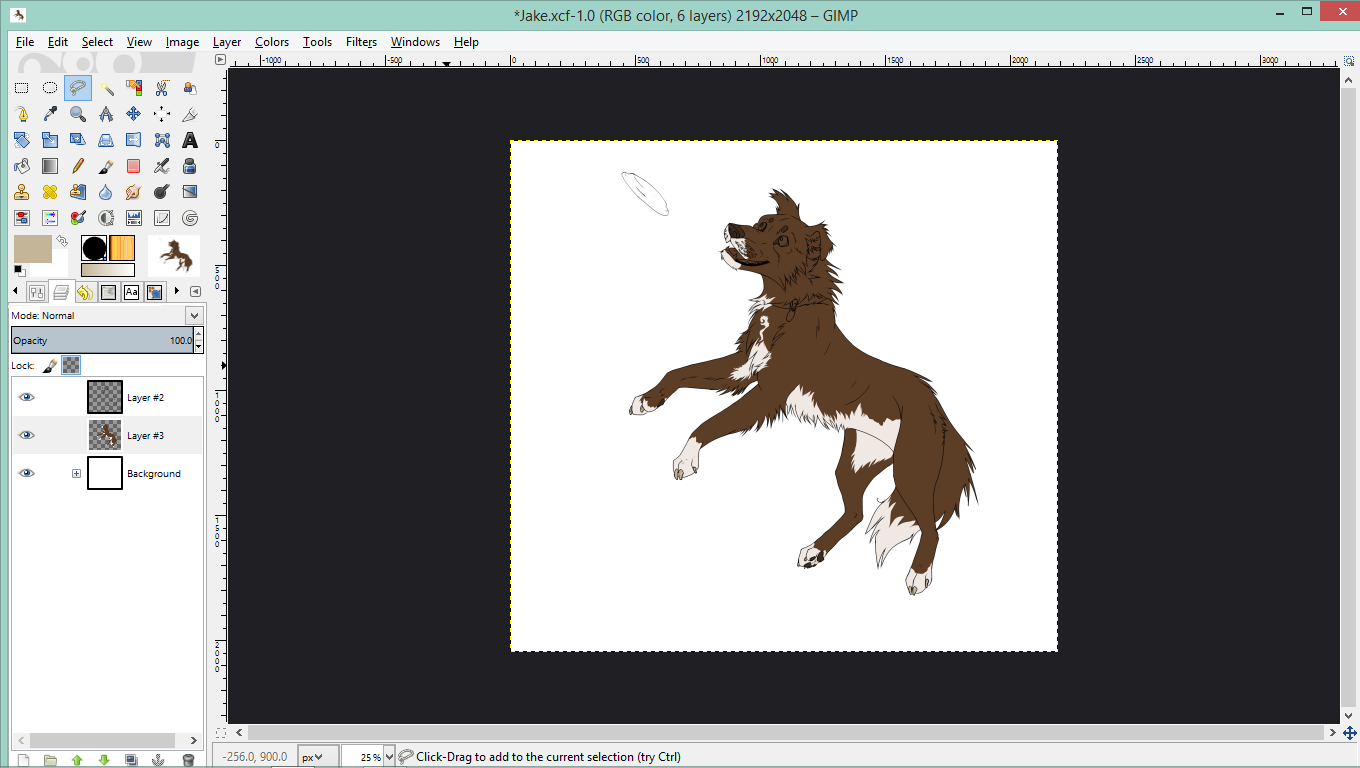Swap foreground and background colors

click(62, 241)
